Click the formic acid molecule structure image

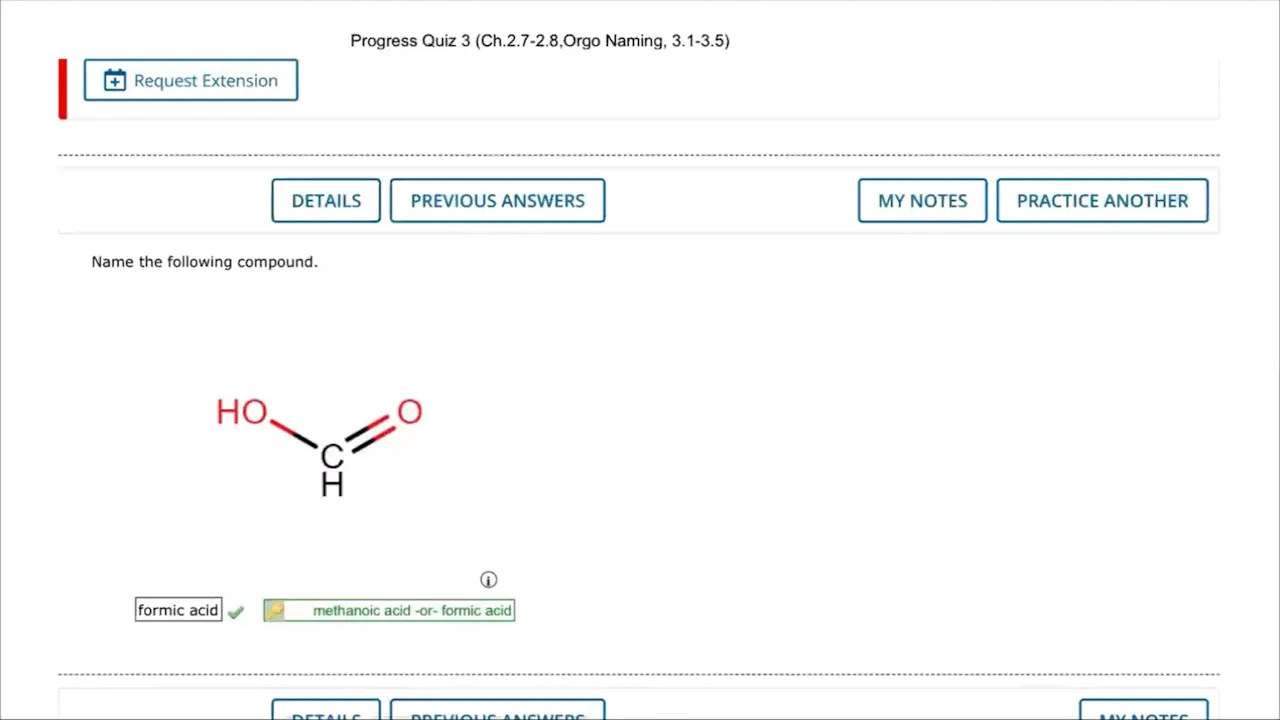[x=320, y=447]
